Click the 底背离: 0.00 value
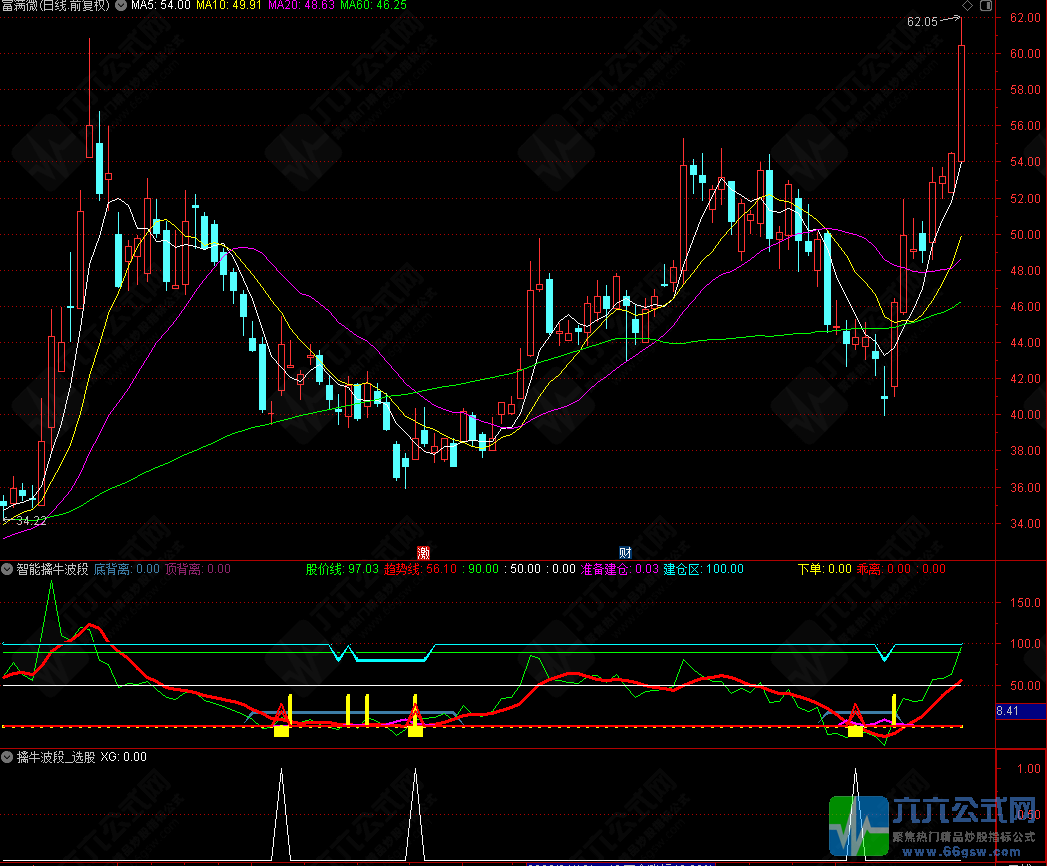Viewport: 1047px width, 866px height. click(127, 570)
